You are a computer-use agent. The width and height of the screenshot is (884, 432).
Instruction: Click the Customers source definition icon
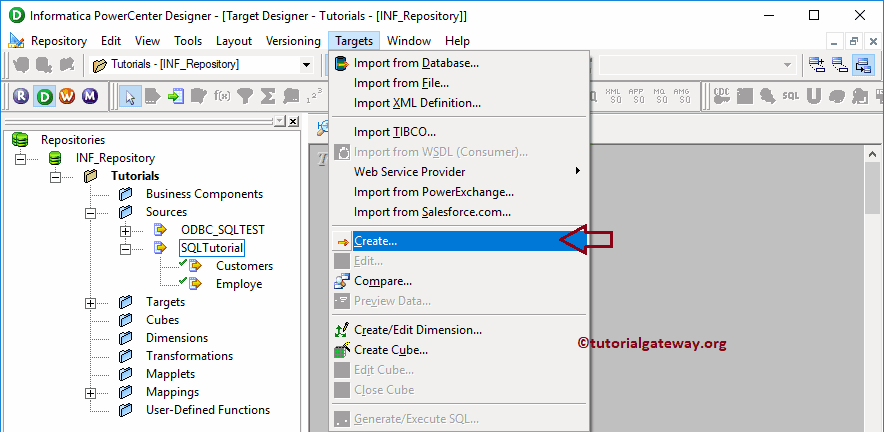coord(195,266)
